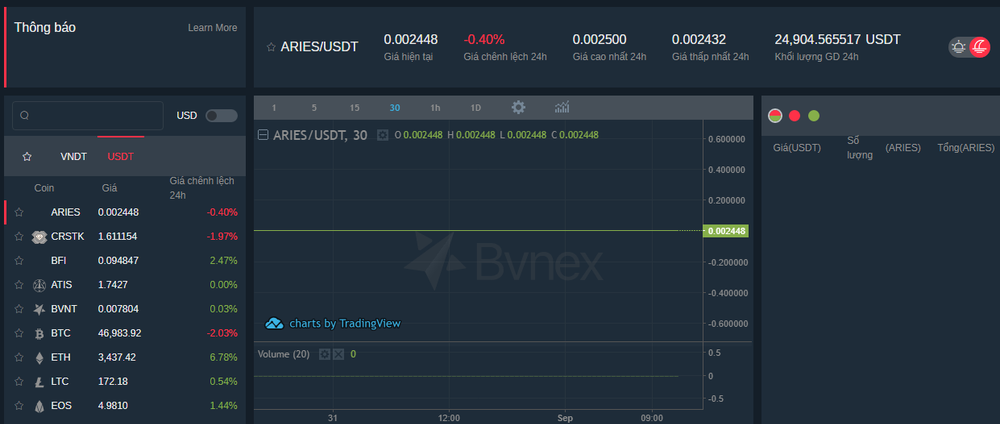The image size is (1000, 424).
Task: Click the EOS logo icon
Action: tap(40, 406)
